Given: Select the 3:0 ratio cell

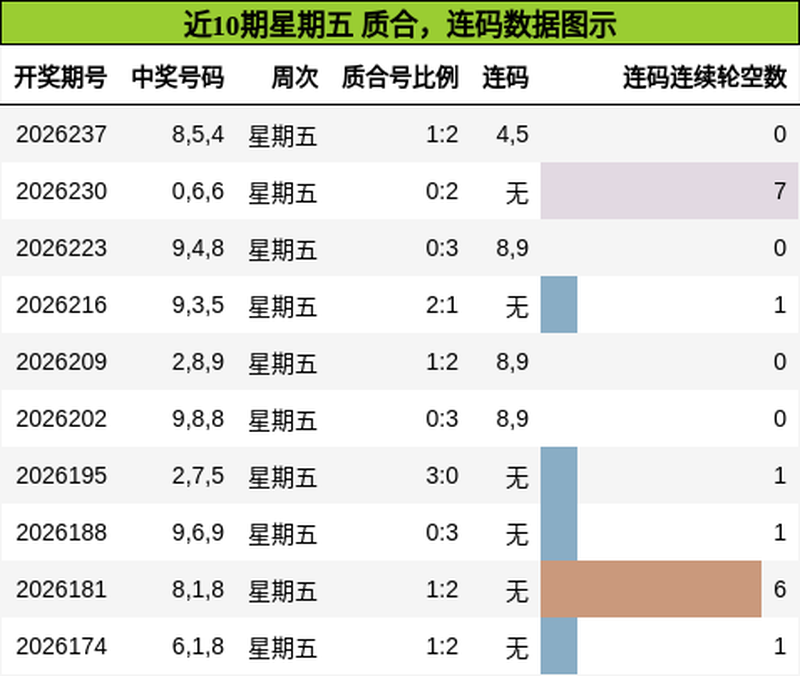Looking at the screenshot, I should pyautogui.click(x=442, y=476).
